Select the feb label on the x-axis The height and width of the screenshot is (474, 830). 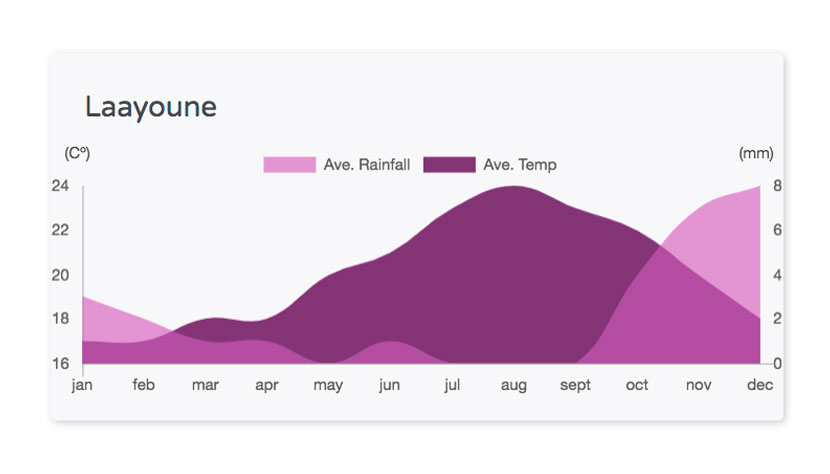(x=143, y=384)
